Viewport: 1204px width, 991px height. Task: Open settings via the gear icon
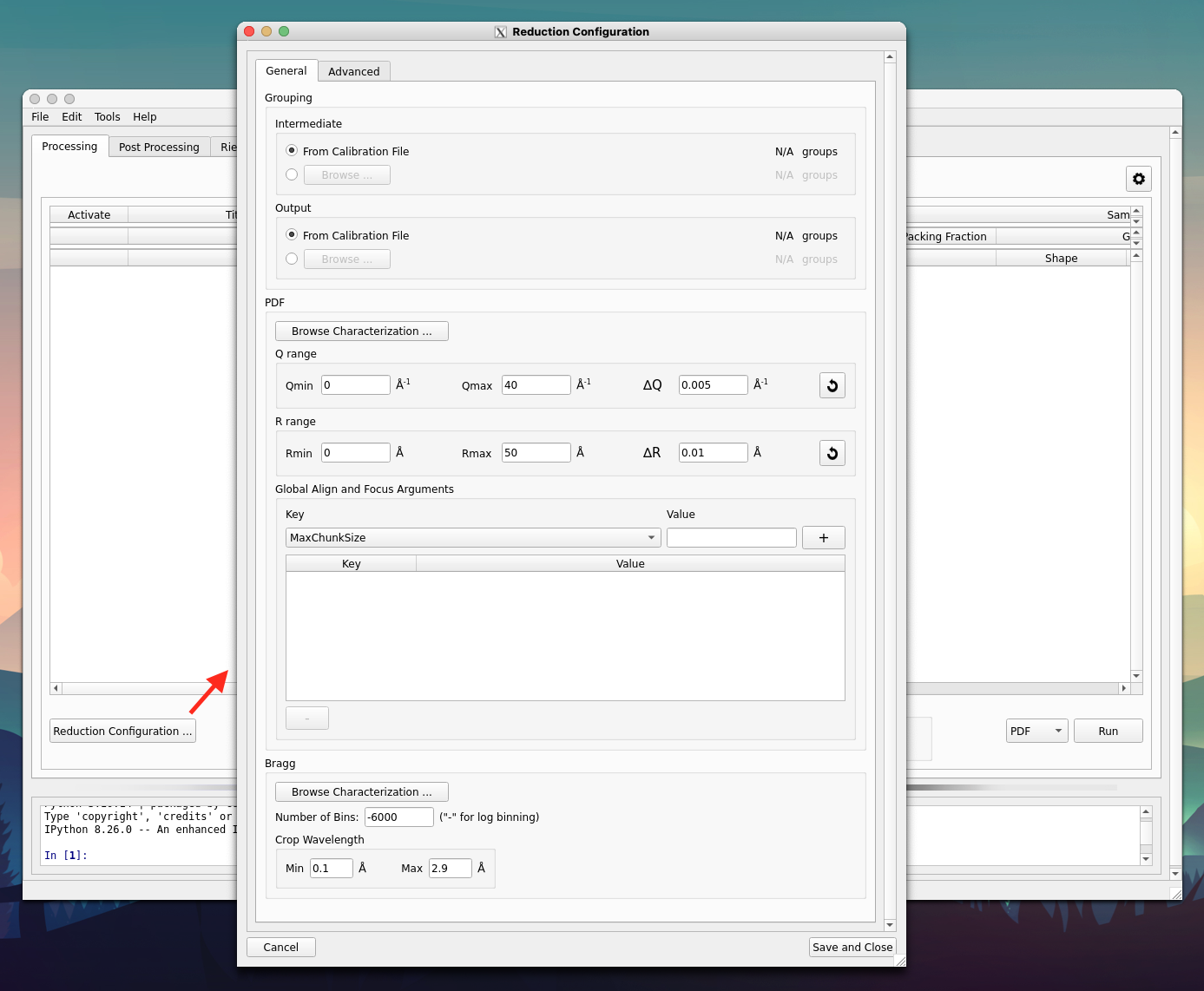1138,179
